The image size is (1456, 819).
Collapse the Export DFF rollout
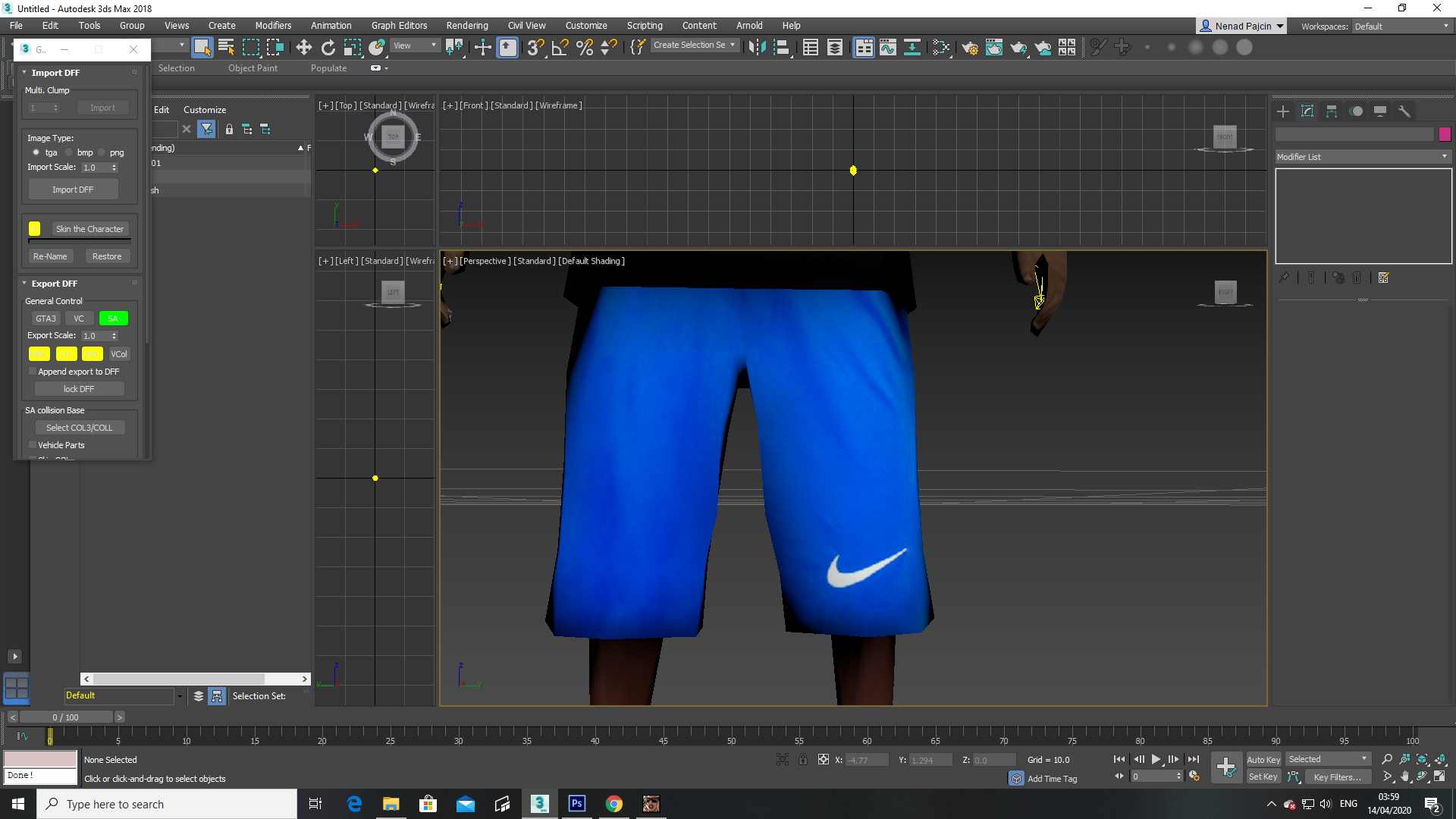[x=53, y=284]
